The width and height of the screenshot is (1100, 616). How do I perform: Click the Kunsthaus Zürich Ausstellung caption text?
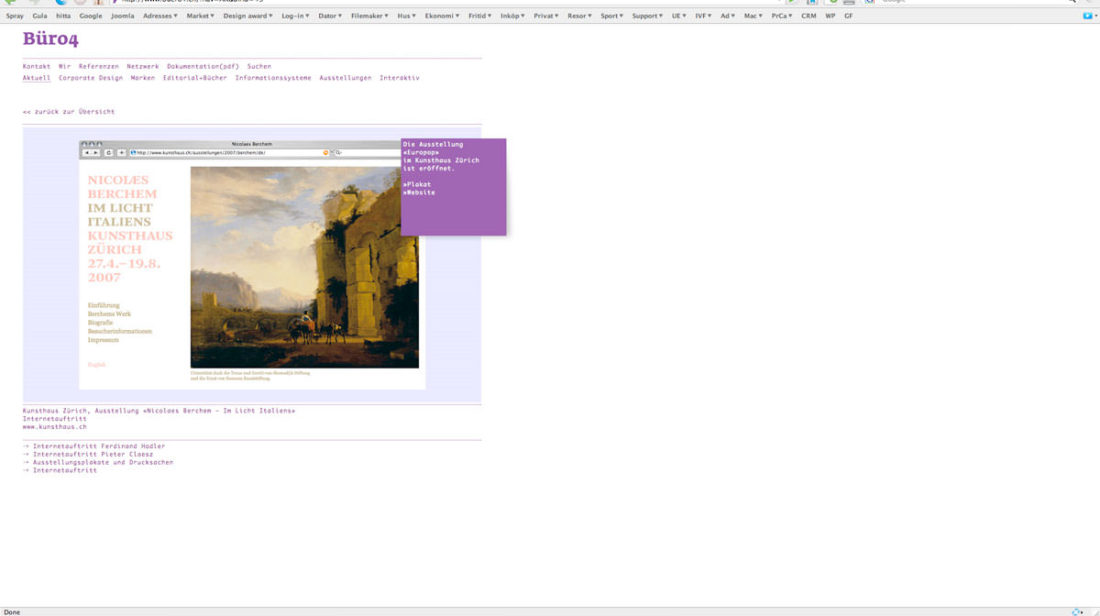click(159, 410)
